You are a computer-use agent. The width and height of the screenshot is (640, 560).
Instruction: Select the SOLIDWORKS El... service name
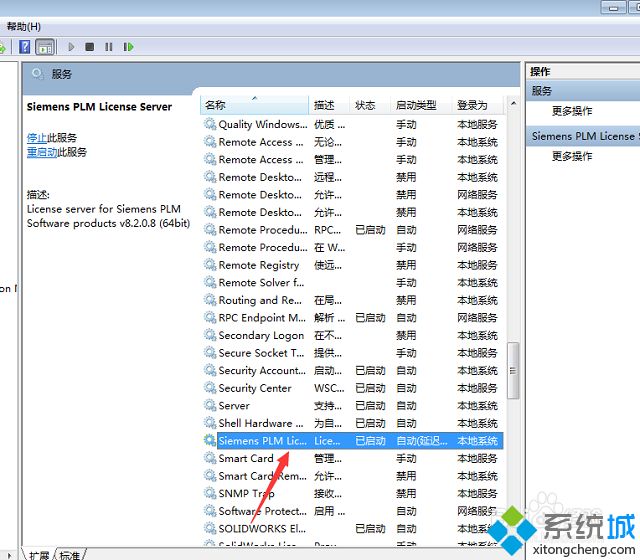tap(262, 529)
